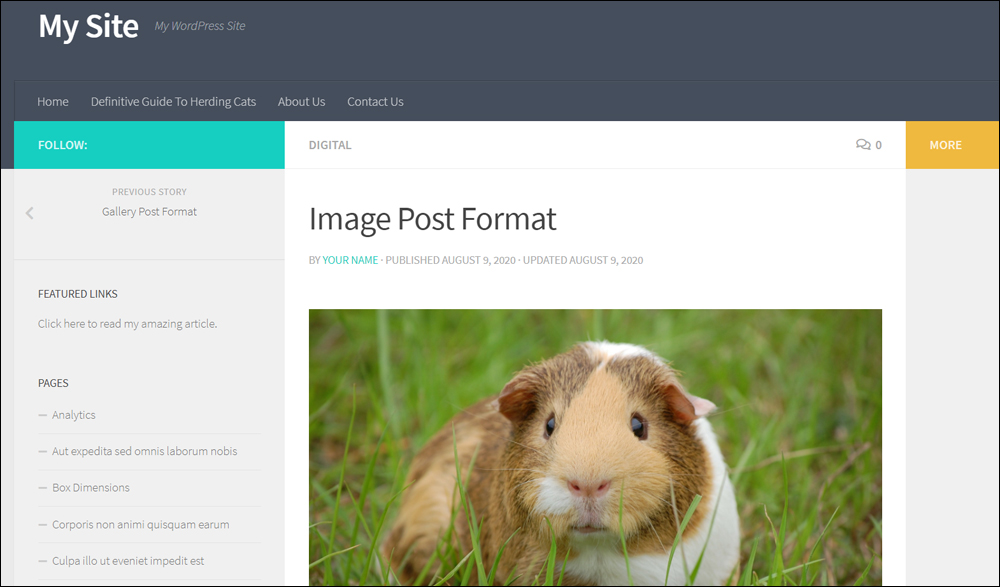The height and width of the screenshot is (587, 1000).
Task: Open Corporis non animi quisquam earum page
Action: [141, 524]
